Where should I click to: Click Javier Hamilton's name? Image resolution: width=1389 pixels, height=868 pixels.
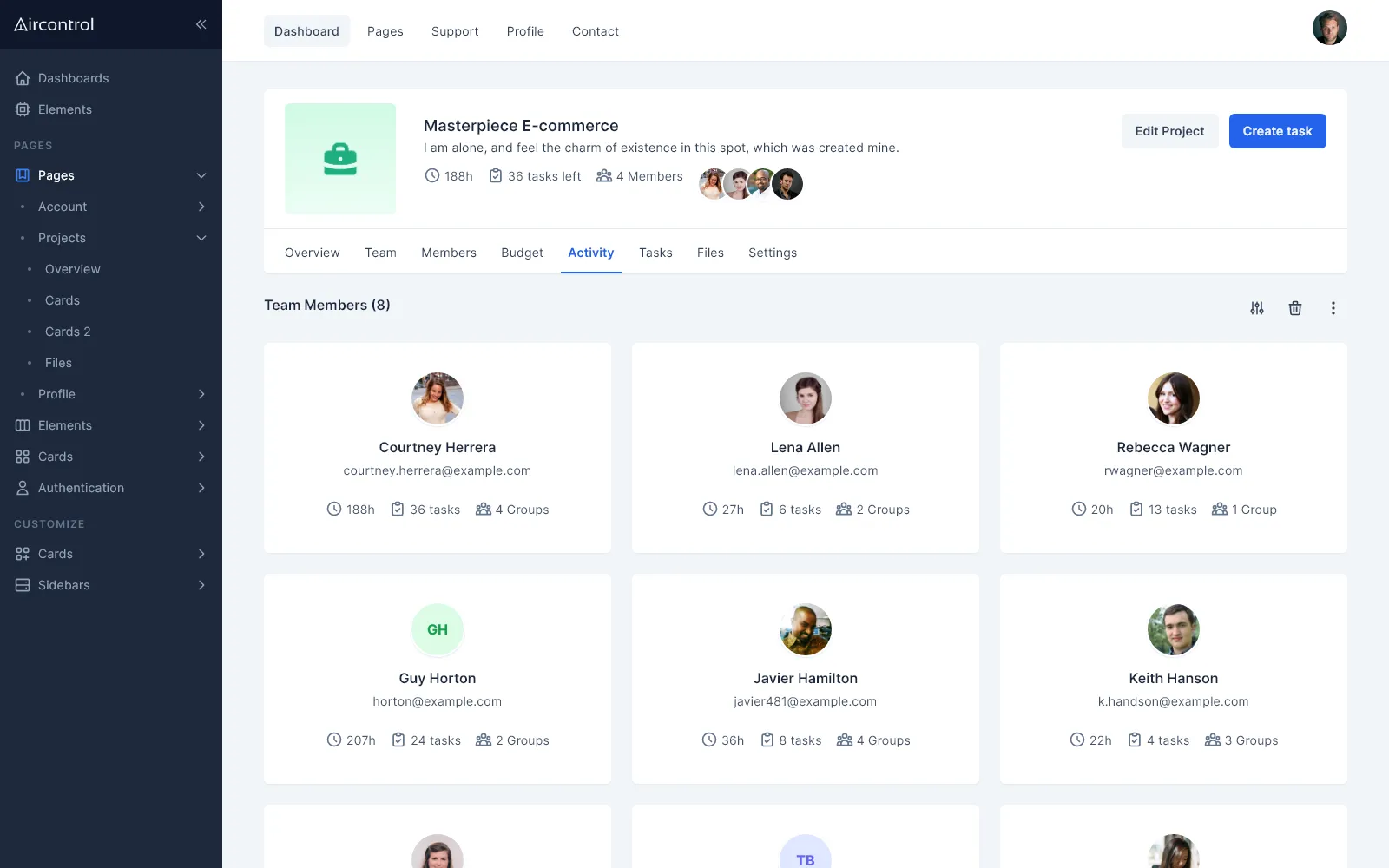(806, 678)
